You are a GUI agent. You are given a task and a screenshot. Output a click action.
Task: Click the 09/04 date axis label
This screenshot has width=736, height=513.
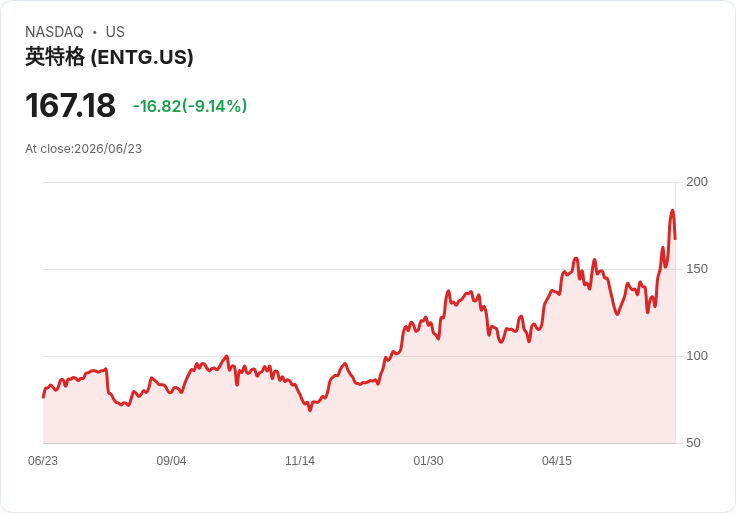pyautogui.click(x=171, y=461)
